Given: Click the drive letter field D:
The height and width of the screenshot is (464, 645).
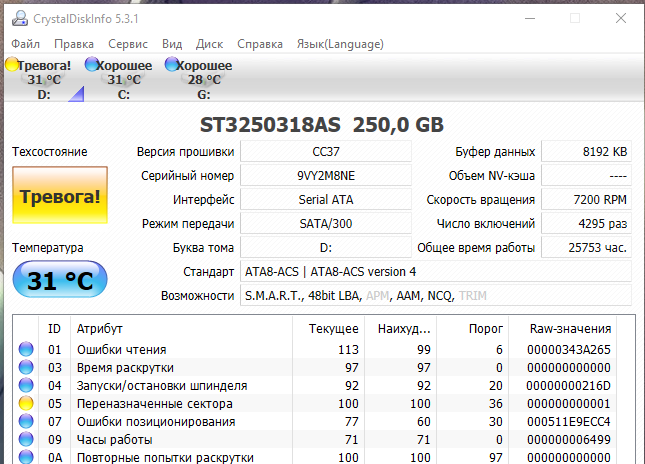Looking at the screenshot, I should 326,248.
